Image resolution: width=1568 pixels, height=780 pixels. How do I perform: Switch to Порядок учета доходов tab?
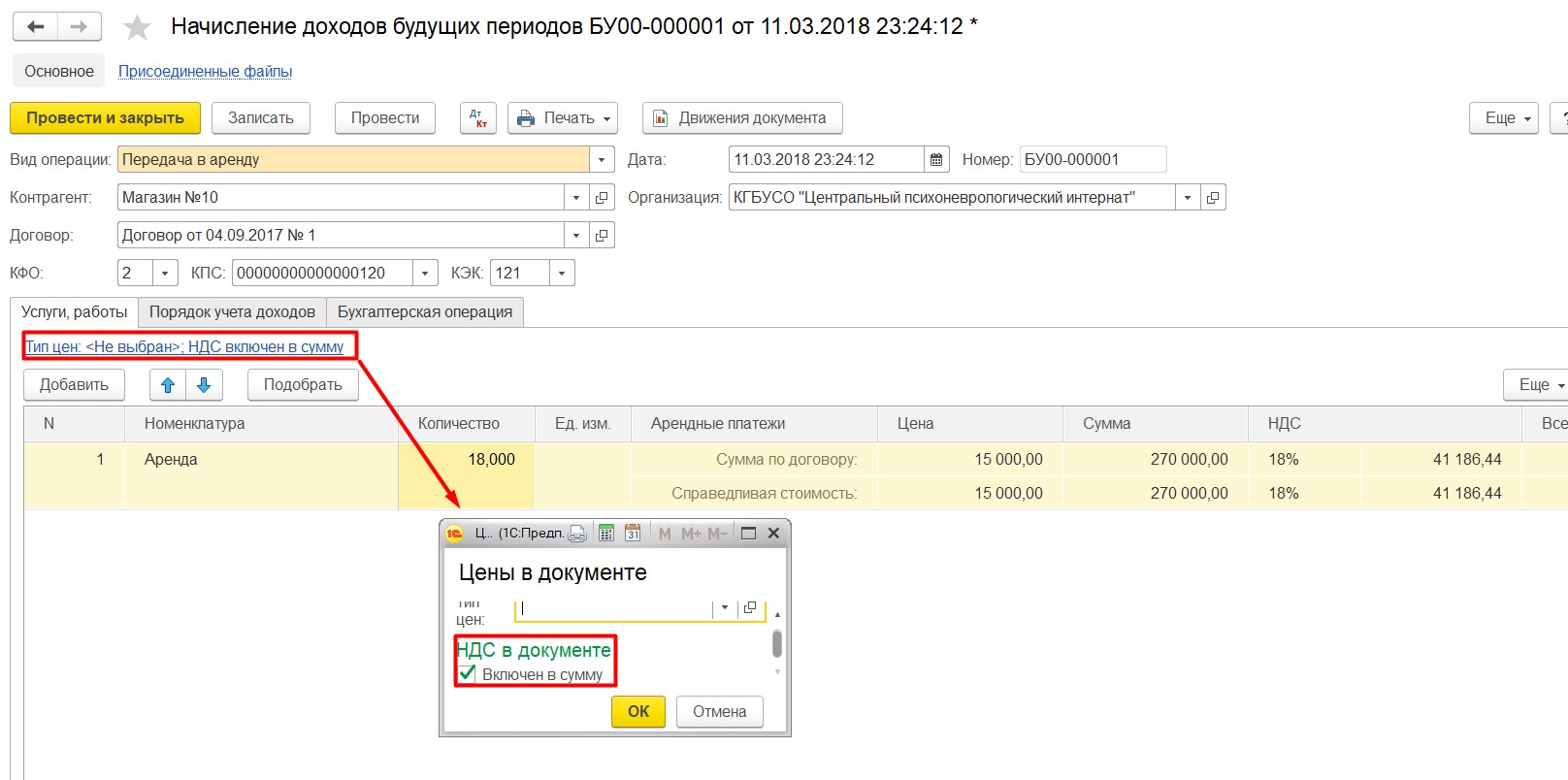pyautogui.click(x=232, y=311)
